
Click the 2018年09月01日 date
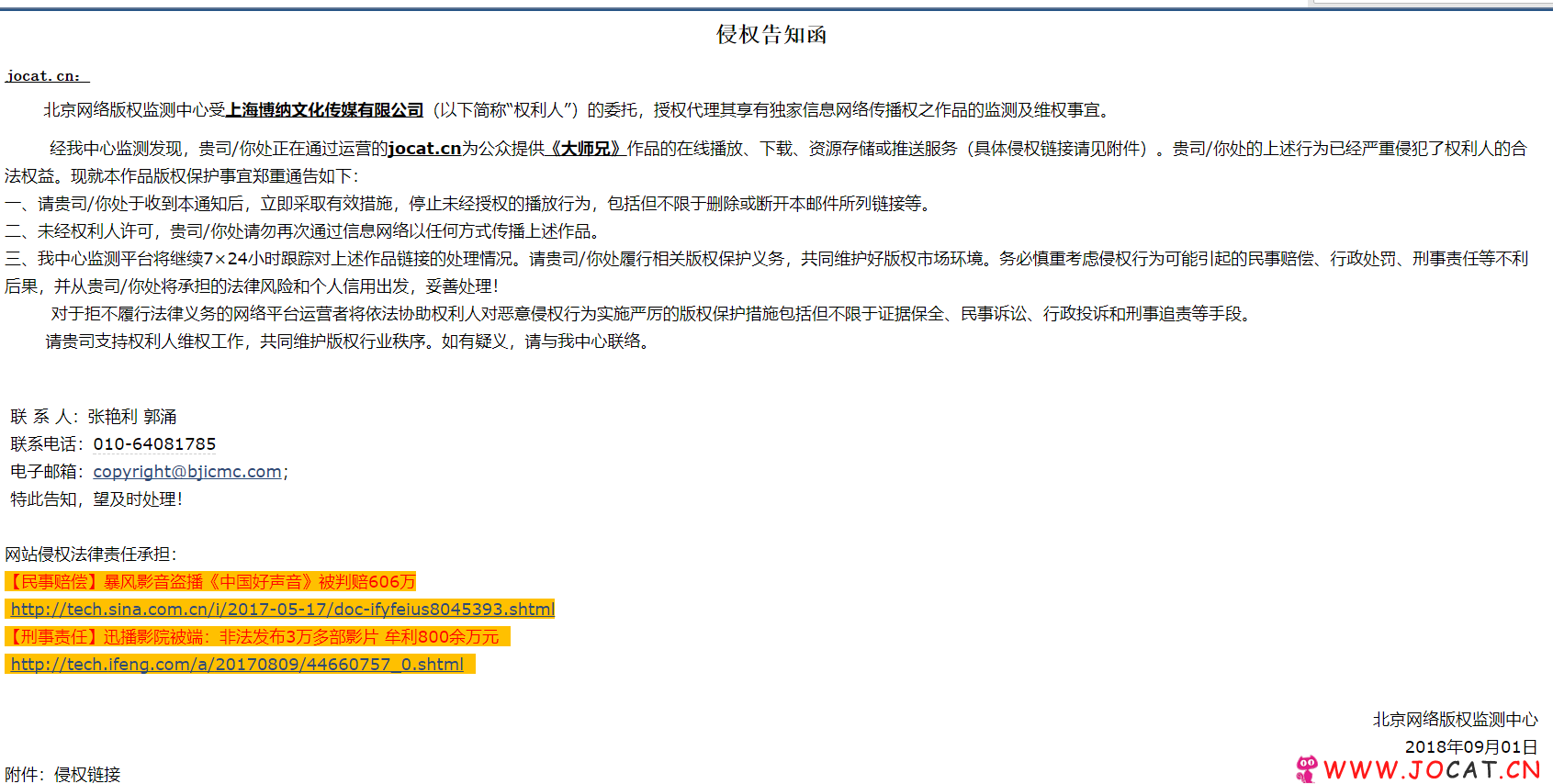pos(1471,747)
